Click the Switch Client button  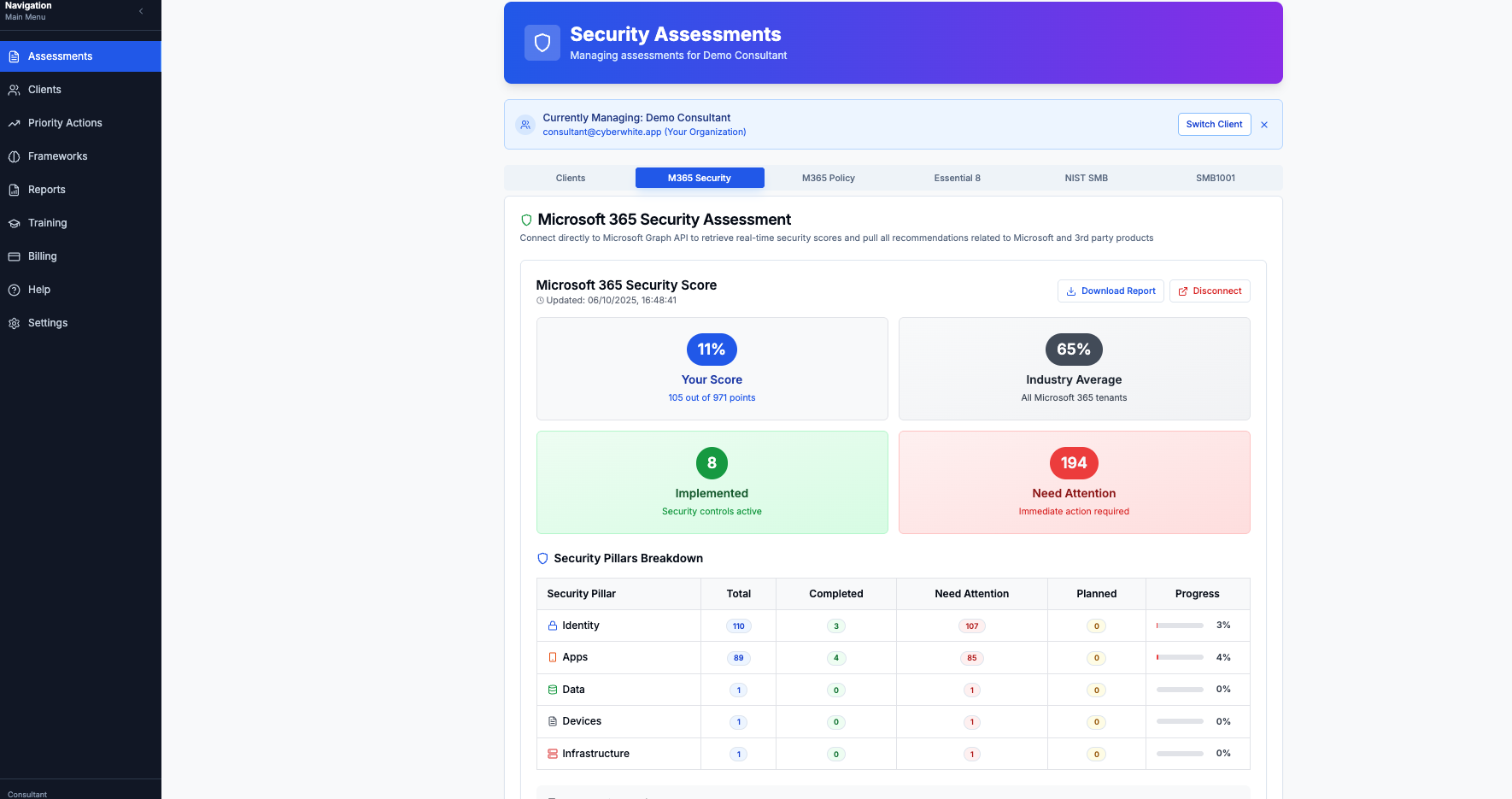tap(1214, 124)
